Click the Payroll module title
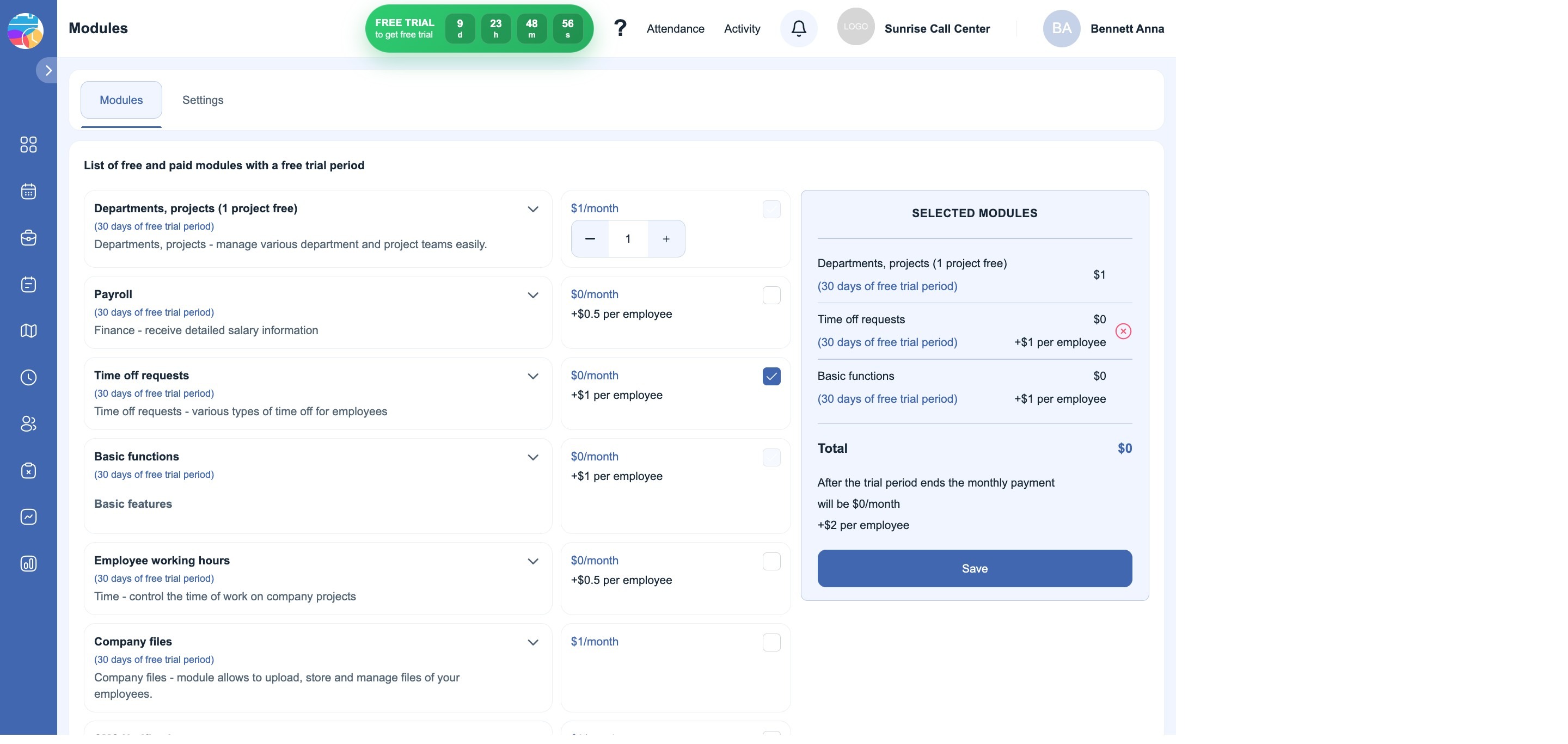Image resolution: width=1568 pixels, height=744 pixels. pos(113,294)
